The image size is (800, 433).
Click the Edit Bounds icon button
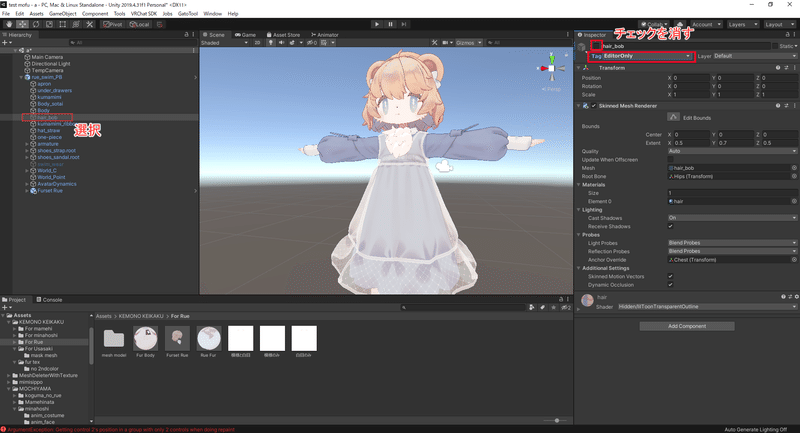click(x=673, y=117)
